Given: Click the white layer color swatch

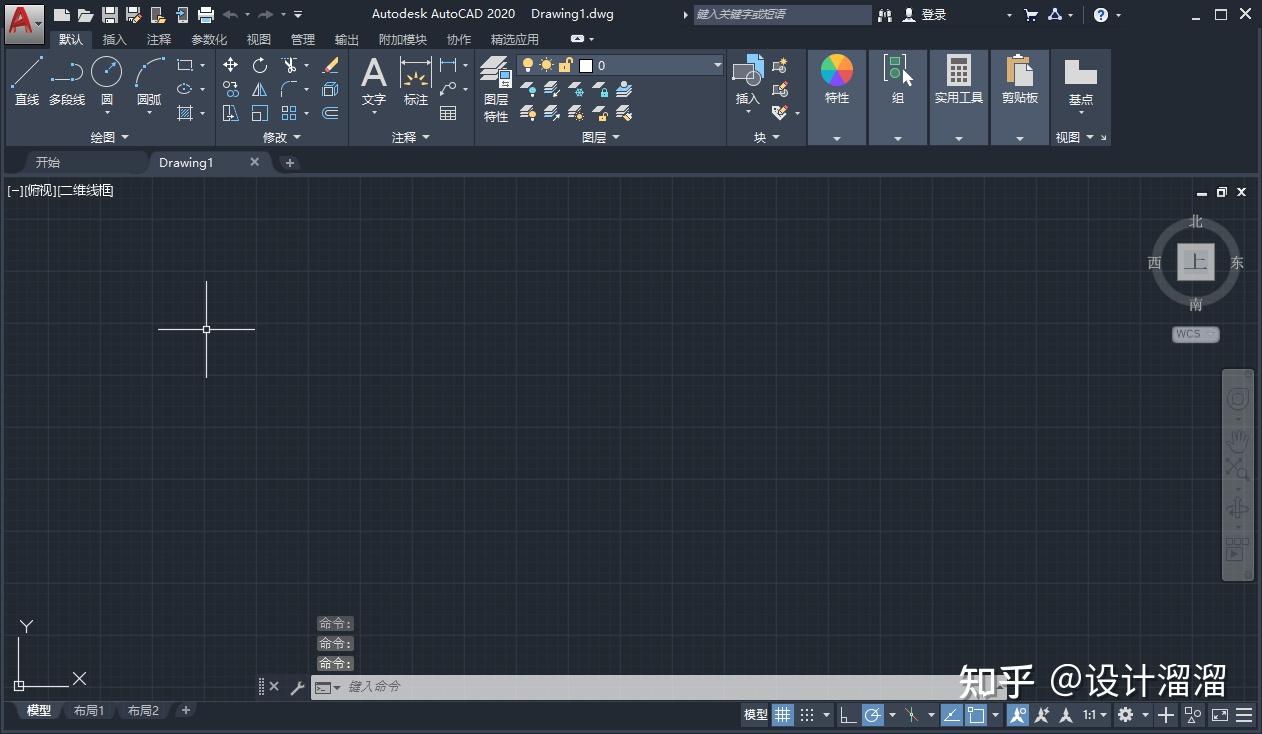Looking at the screenshot, I should pyautogui.click(x=586, y=64).
